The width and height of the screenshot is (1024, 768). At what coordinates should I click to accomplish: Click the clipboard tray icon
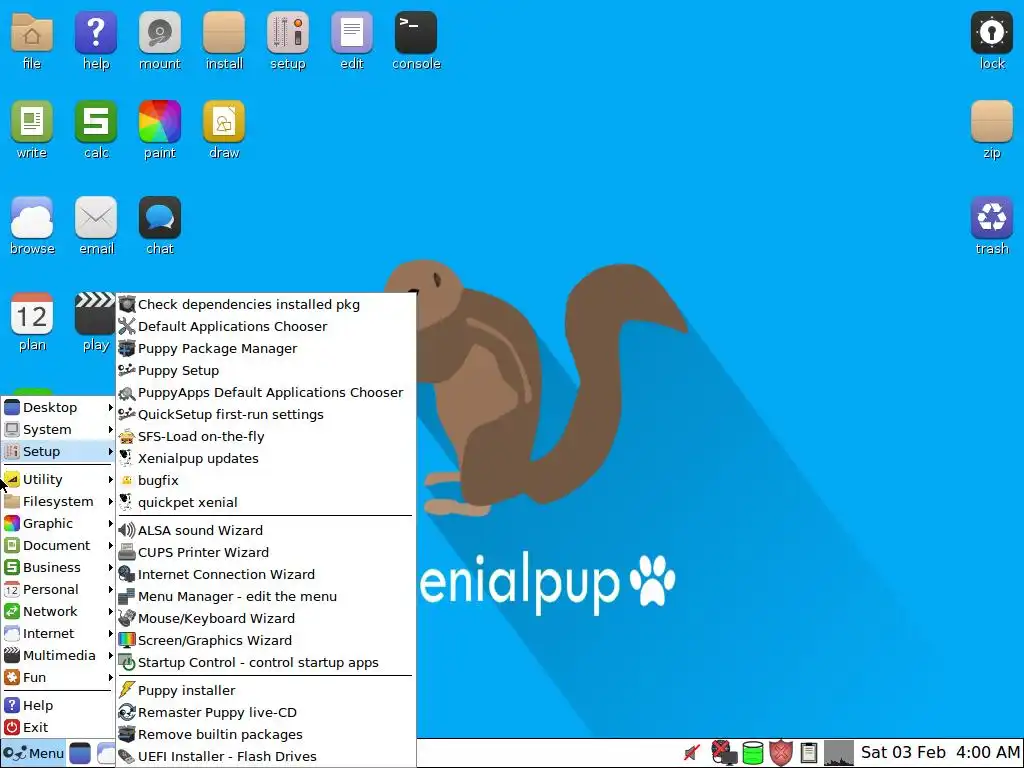pos(808,753)
